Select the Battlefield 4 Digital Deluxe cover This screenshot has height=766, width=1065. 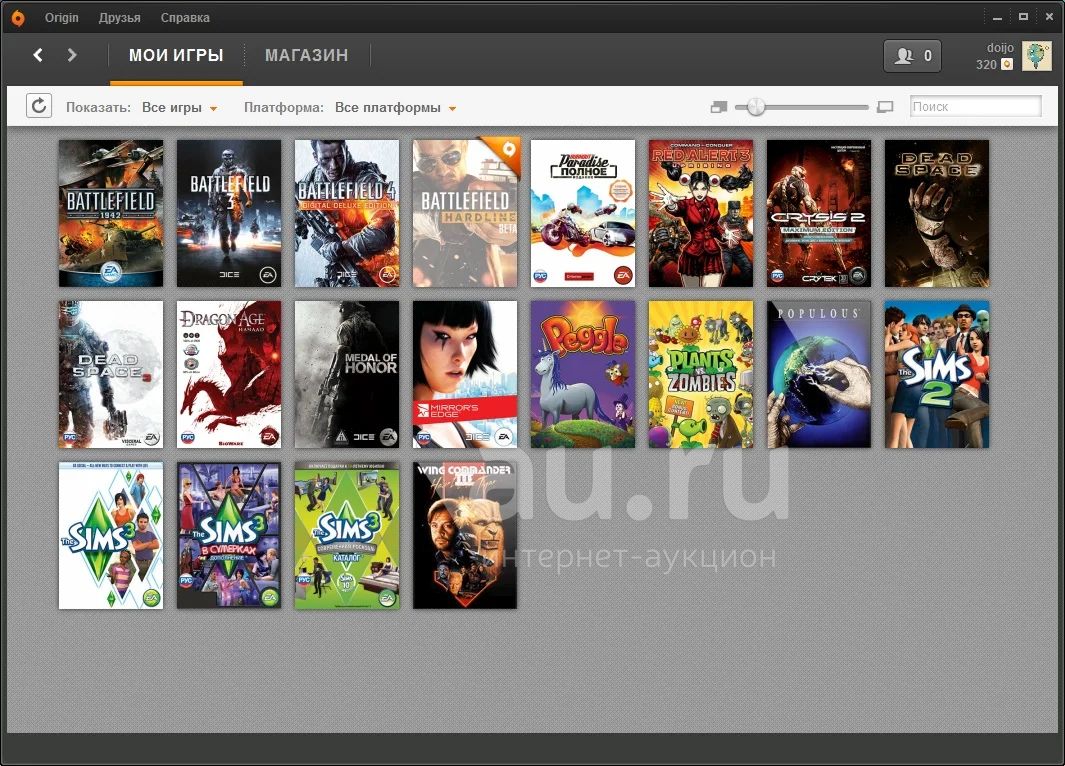coord(347,213)
